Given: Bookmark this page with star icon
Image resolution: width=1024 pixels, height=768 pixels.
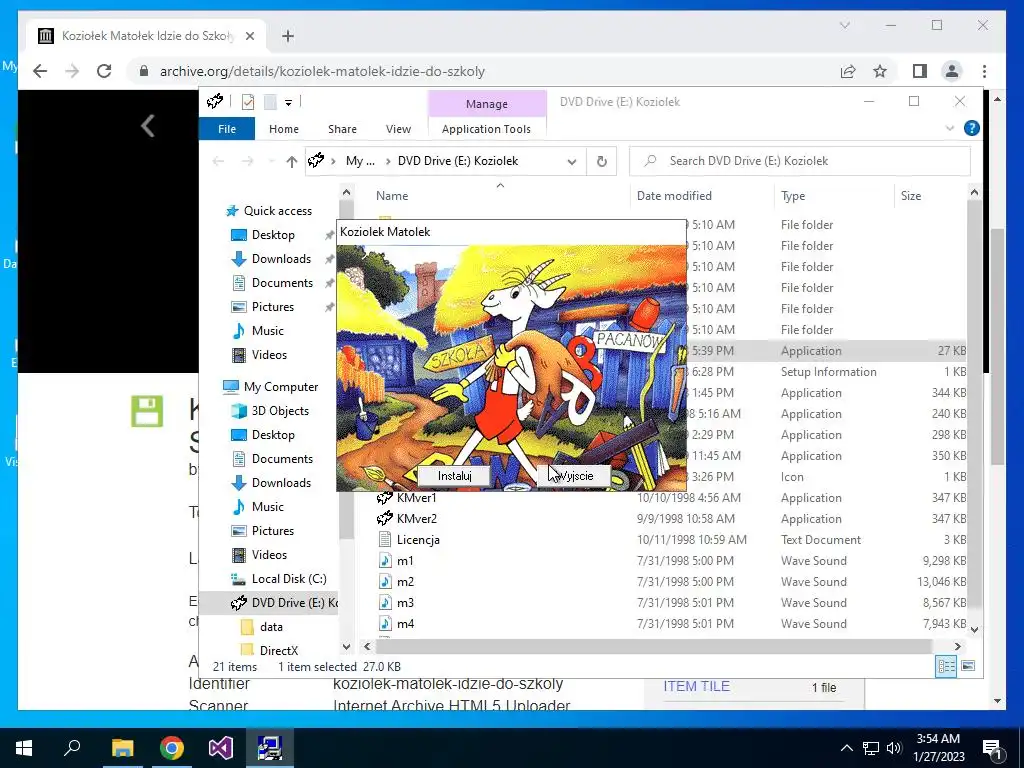Looking at the screenshot, I should (880, 71).
